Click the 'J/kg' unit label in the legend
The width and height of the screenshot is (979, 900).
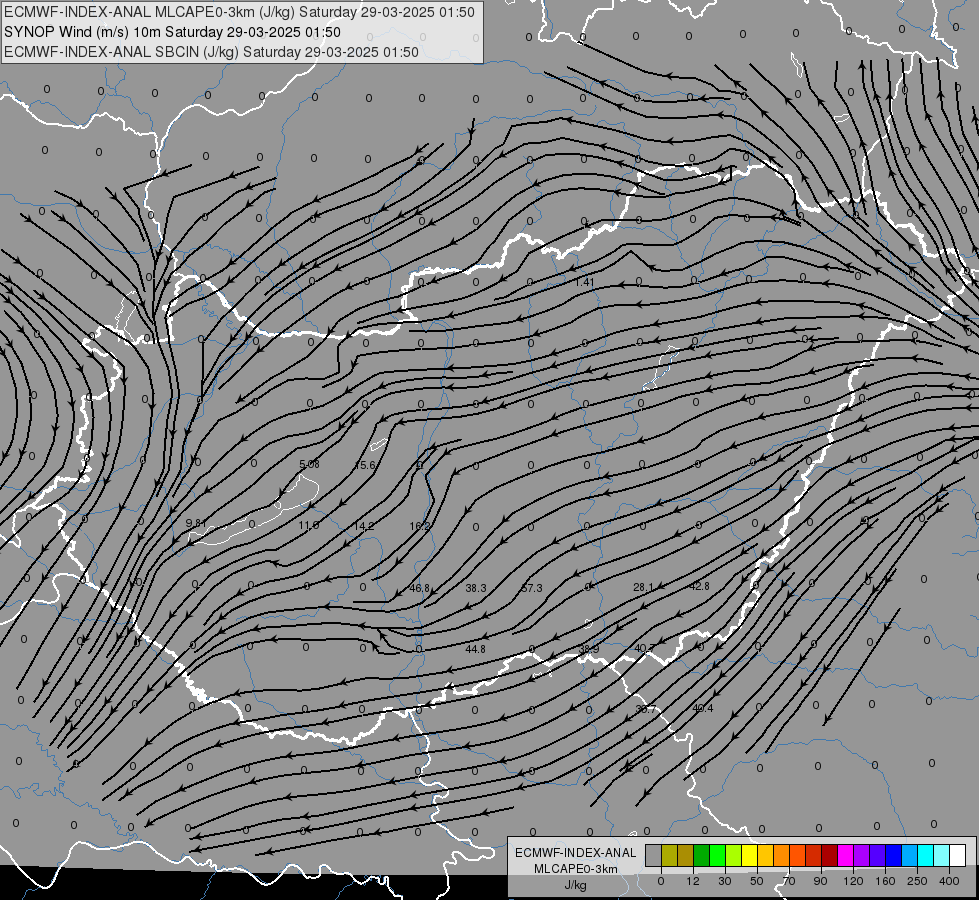coord(576,885)
